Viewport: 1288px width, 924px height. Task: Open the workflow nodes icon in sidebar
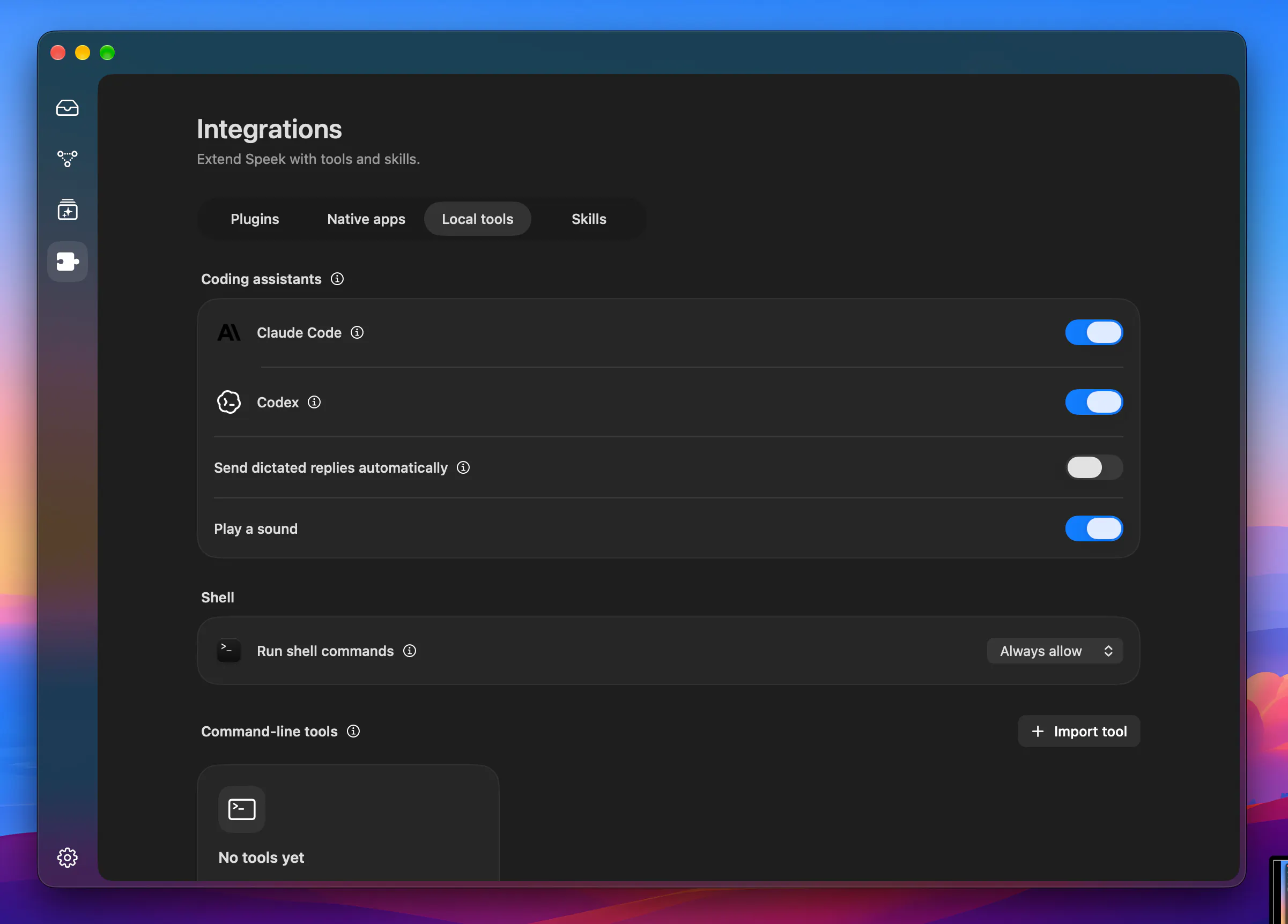(x=67, y=158)
